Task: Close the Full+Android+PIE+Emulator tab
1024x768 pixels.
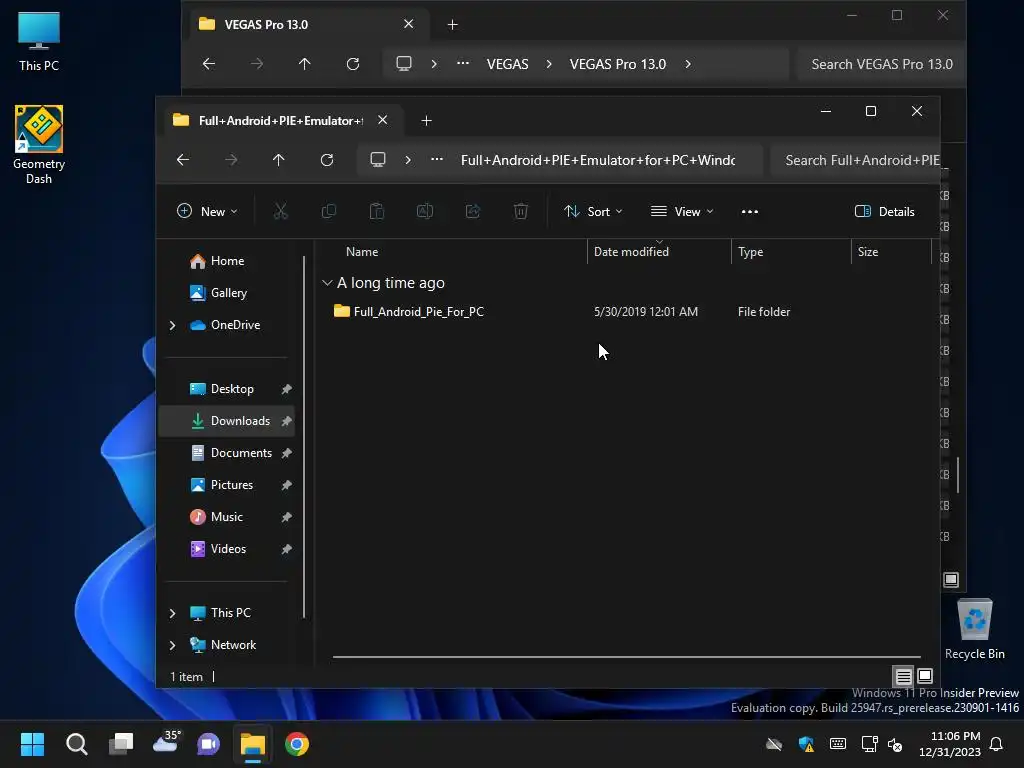Action: [383, 120]
